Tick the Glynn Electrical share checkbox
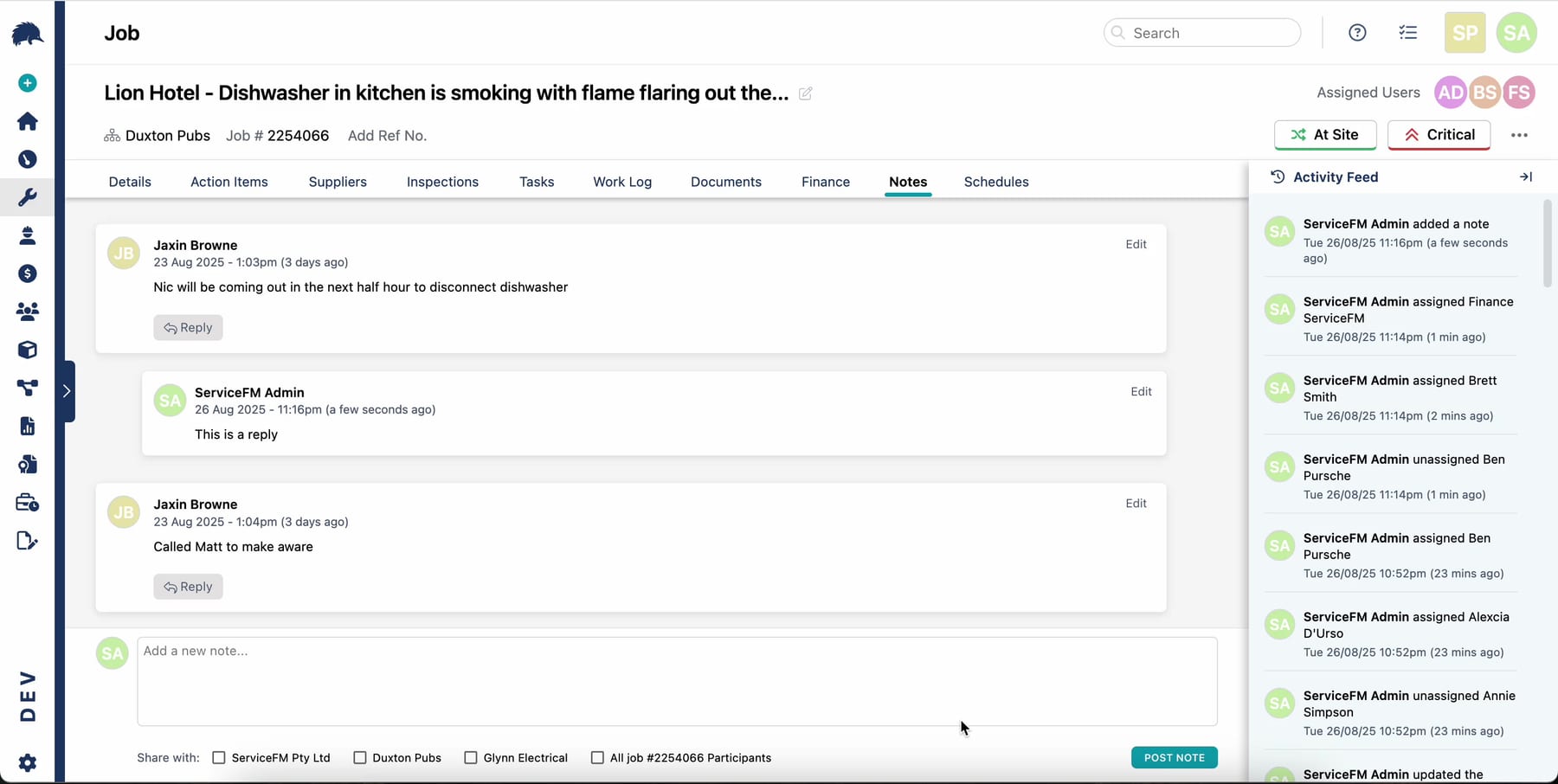This screenshot has width=1558, height=784. [x=471, y=758]
